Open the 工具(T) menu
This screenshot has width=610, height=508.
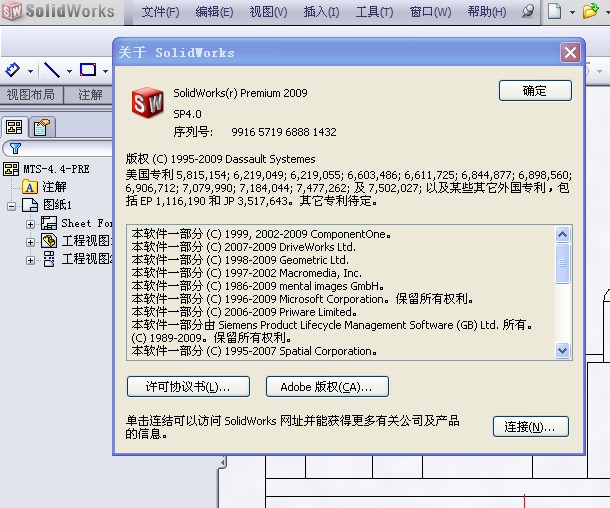374,12
